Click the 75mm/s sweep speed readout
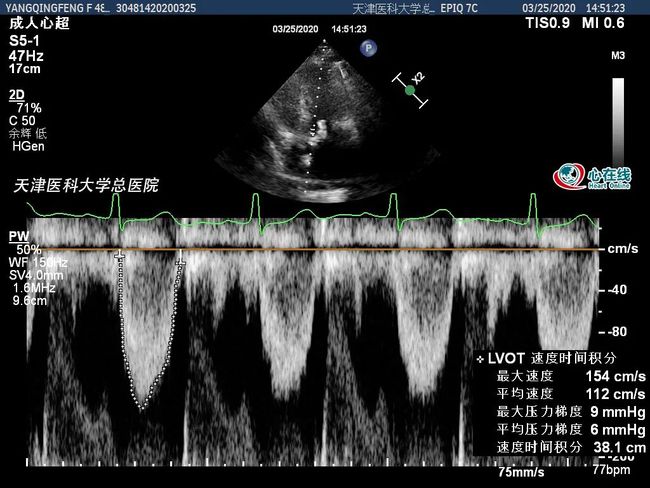Screen dimensions: 650x488 [x=521, y=472]
